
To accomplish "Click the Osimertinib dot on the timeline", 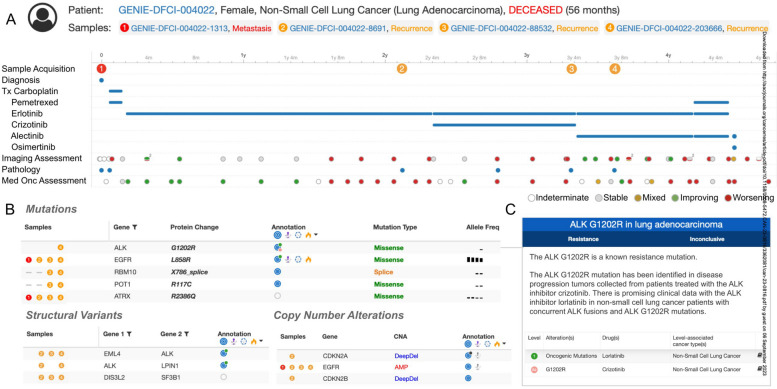I will [x=734, y=147].
